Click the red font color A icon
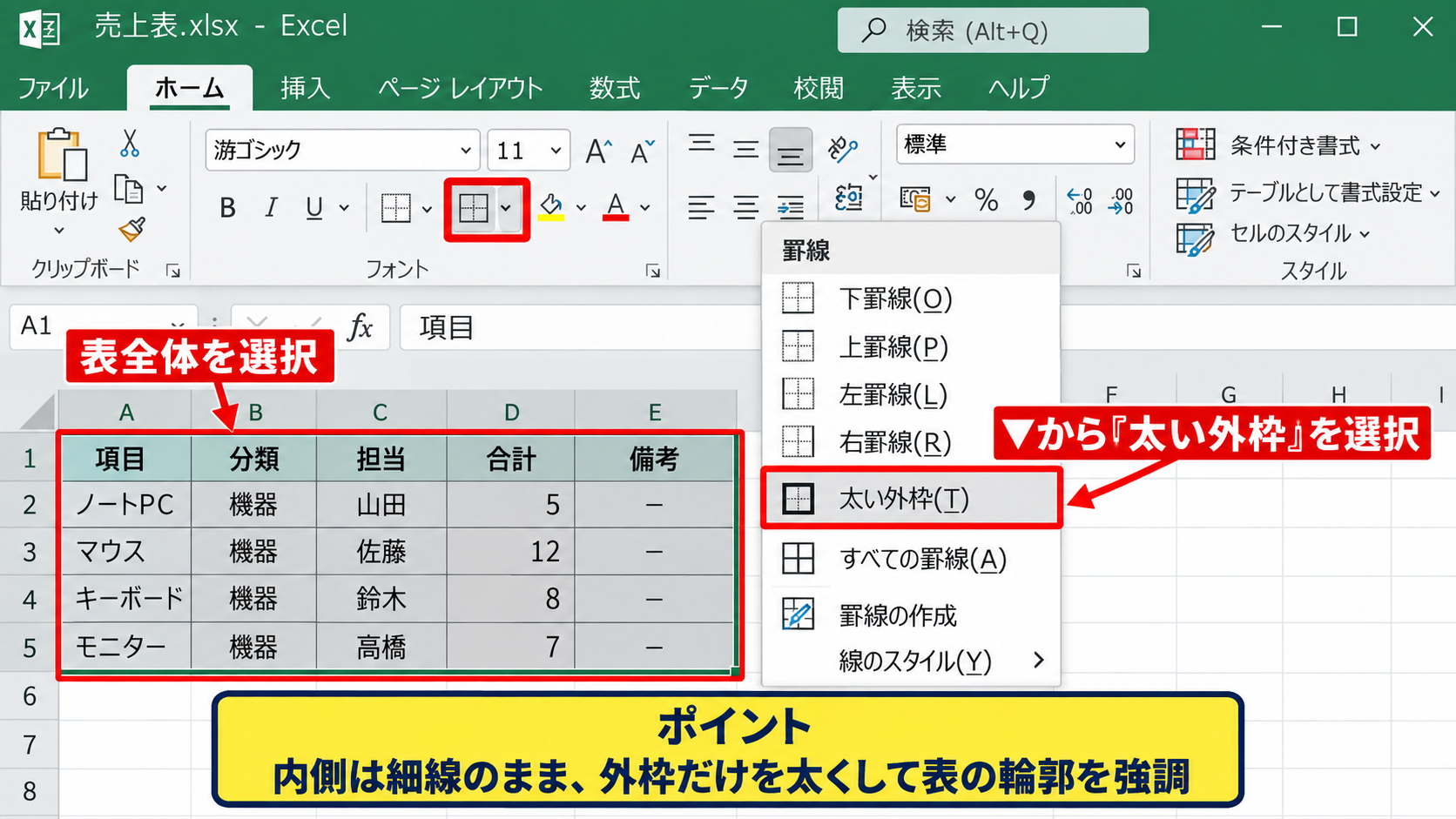1456x819 pixels. [616, 207]
